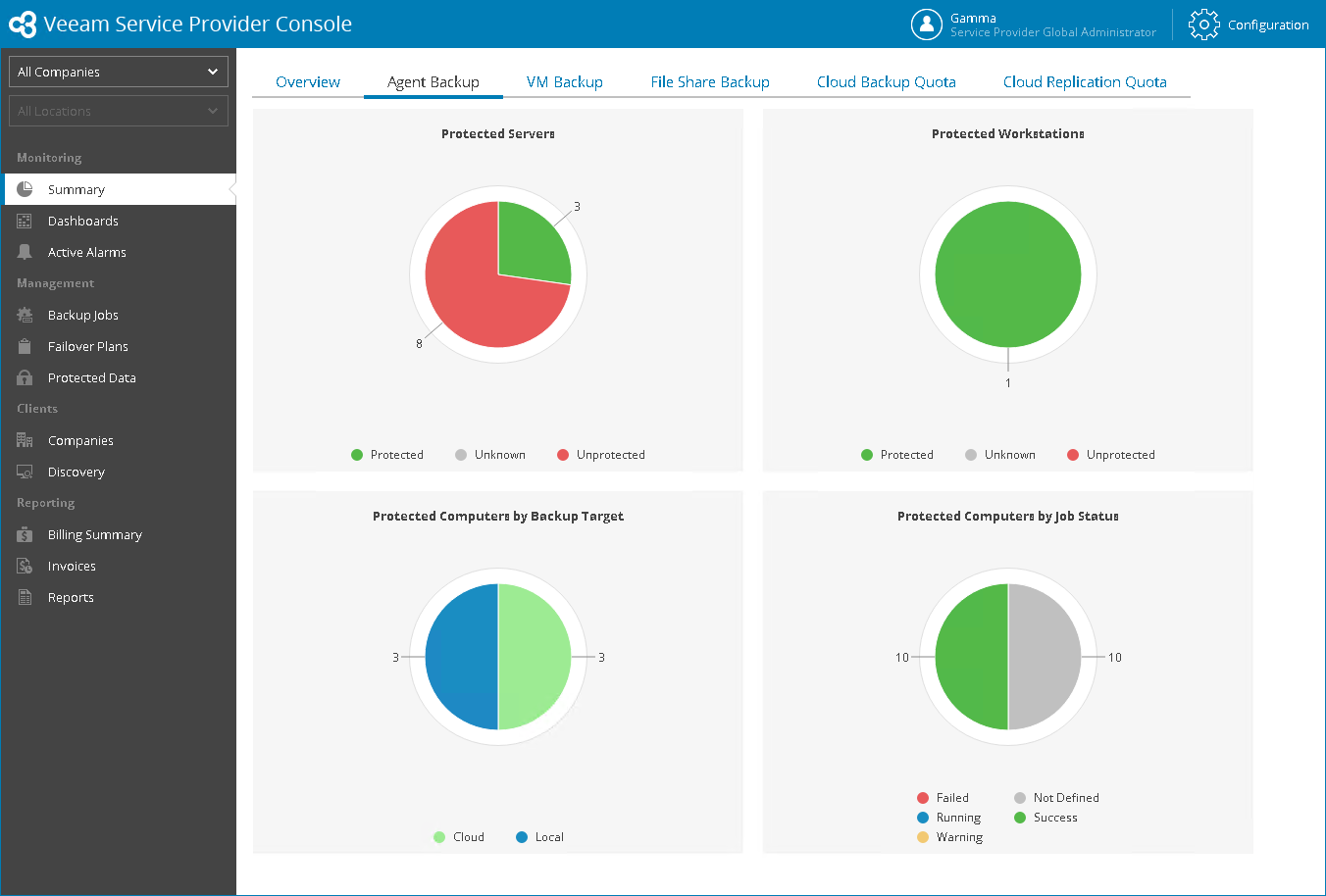Viewport: 1326px width, 896px height.
Task: Open Active Alarms bell icon
Action: pyautogui.click(x=25, y=252)
